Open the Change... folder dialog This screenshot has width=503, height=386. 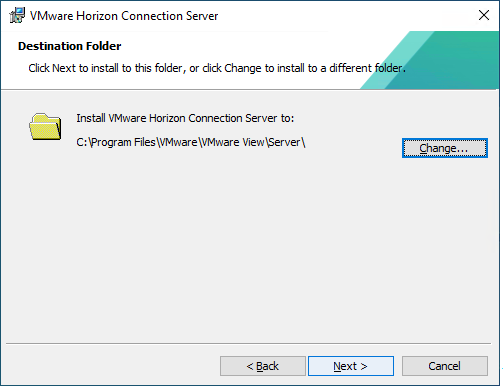click(445, 148)
